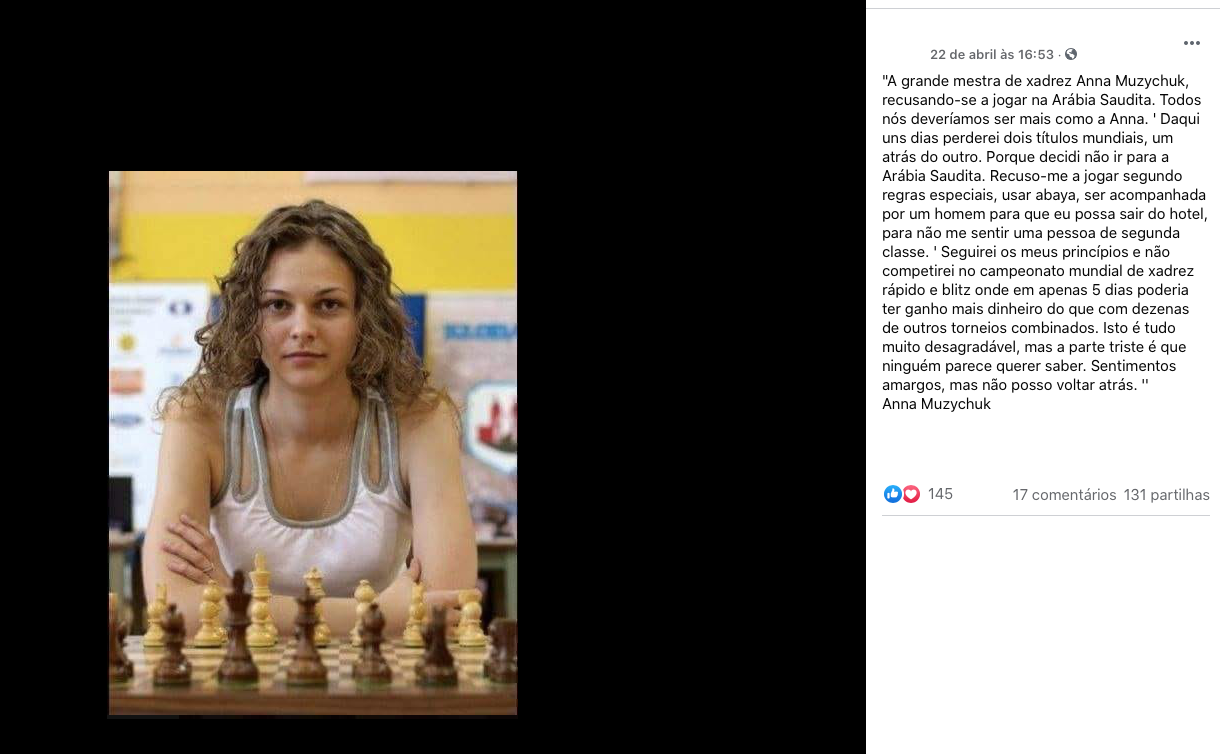The width and height of the screenshot is (1220, 754).
Task: Click the blue thumbs-up Like reaction icon
Action: point(892,494)
